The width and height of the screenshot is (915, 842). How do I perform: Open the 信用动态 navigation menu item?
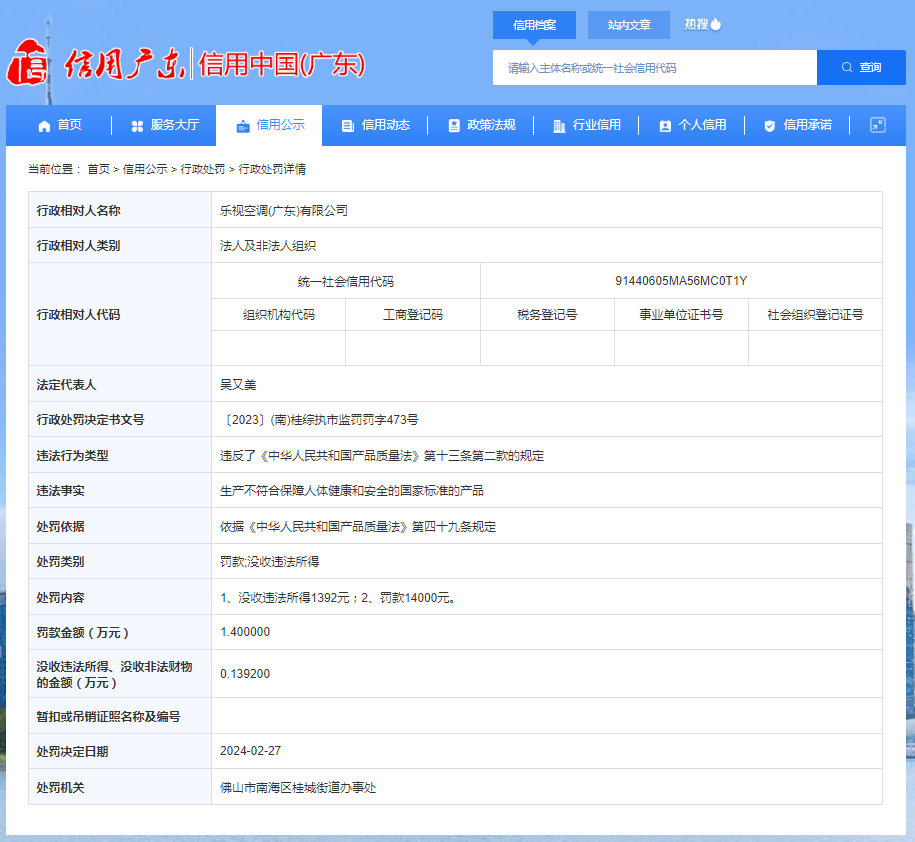coord(375,125)
